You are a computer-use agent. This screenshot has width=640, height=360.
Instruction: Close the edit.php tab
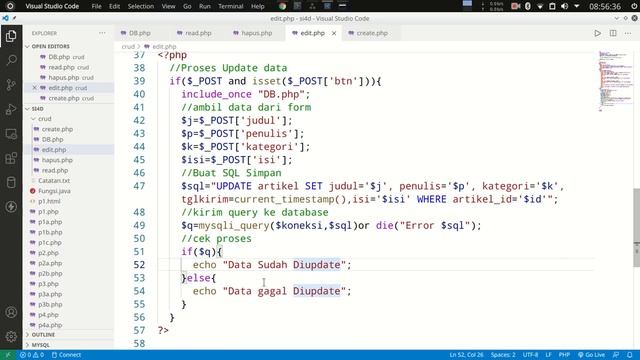pos(334,33)
